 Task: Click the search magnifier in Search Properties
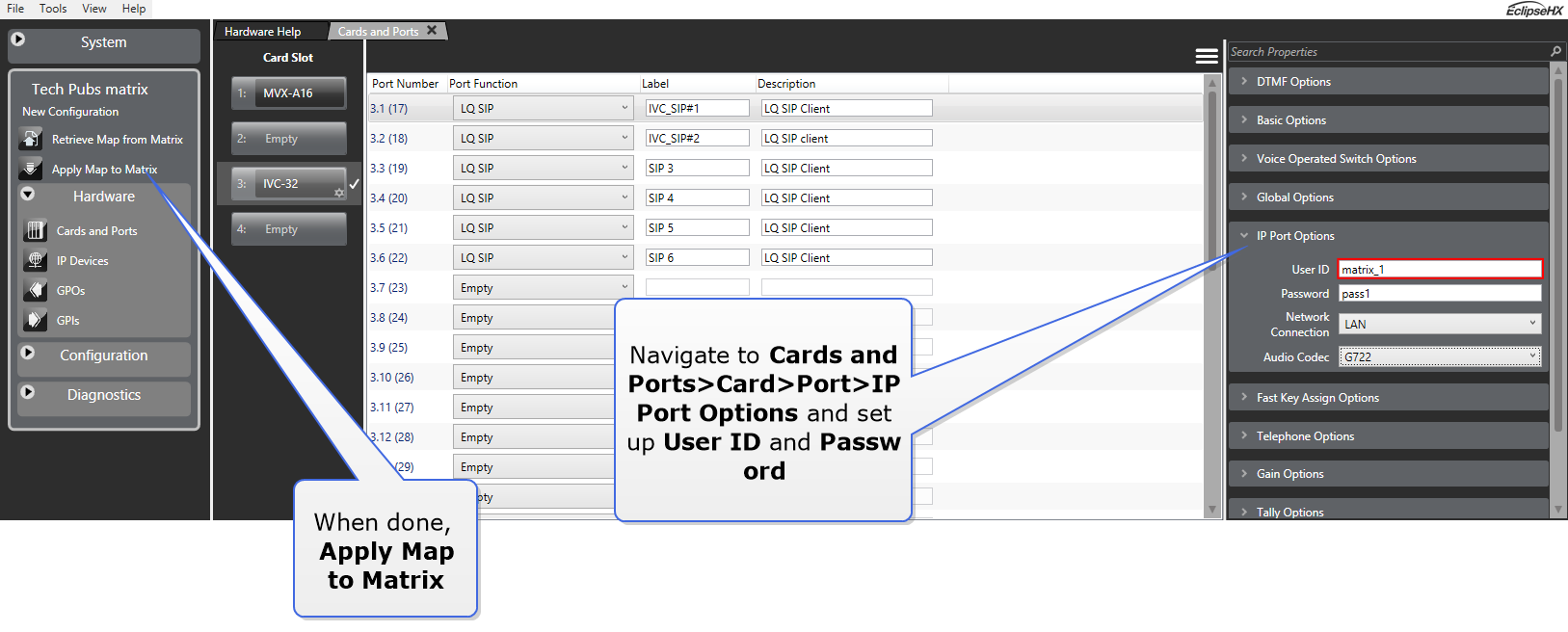[x=1555, y=52]
